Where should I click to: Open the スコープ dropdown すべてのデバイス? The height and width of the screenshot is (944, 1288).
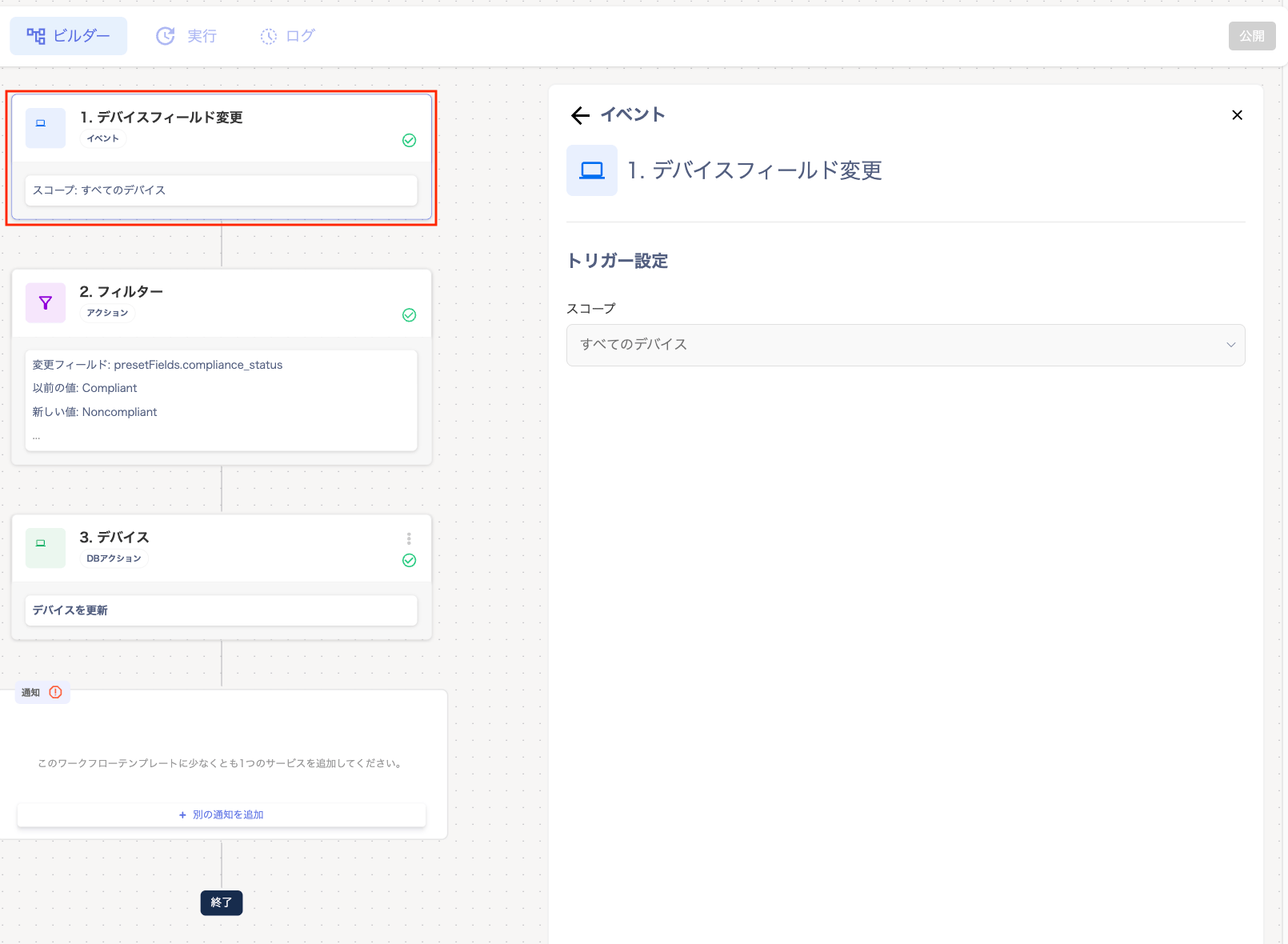pyautogui.click(x=906, y=345)
